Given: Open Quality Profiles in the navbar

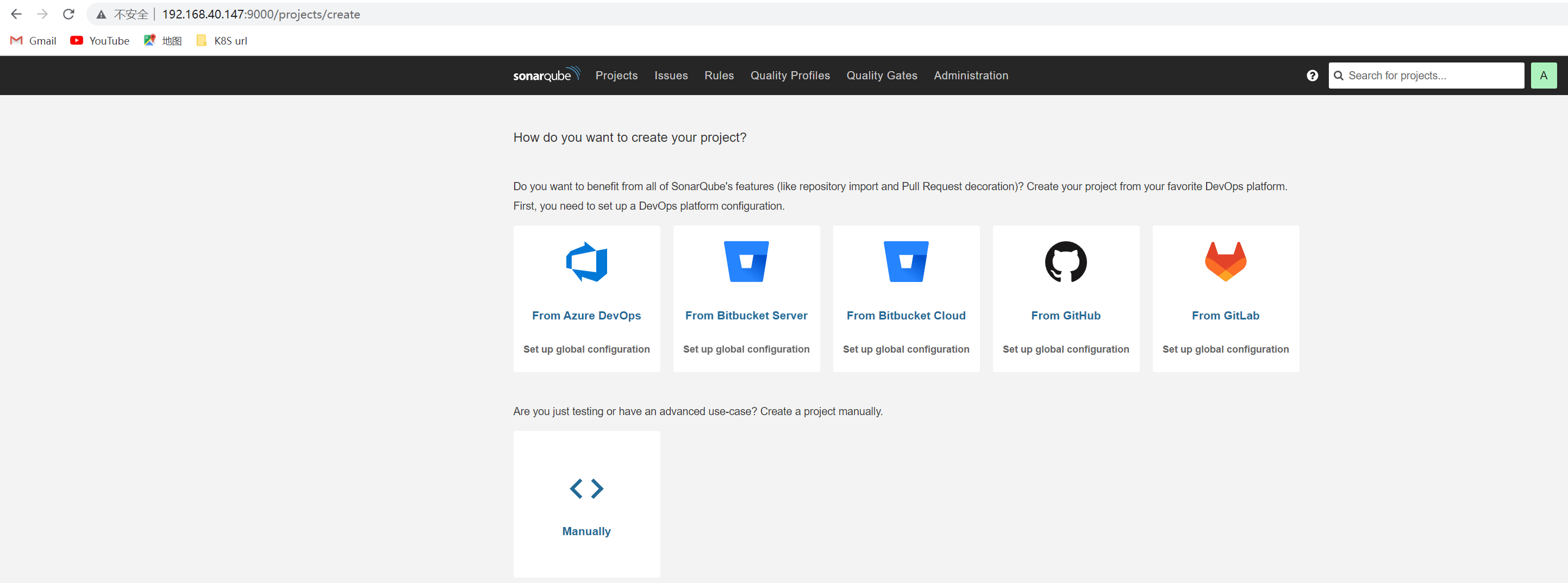Looking at the screenshot, I should point(790,76).
